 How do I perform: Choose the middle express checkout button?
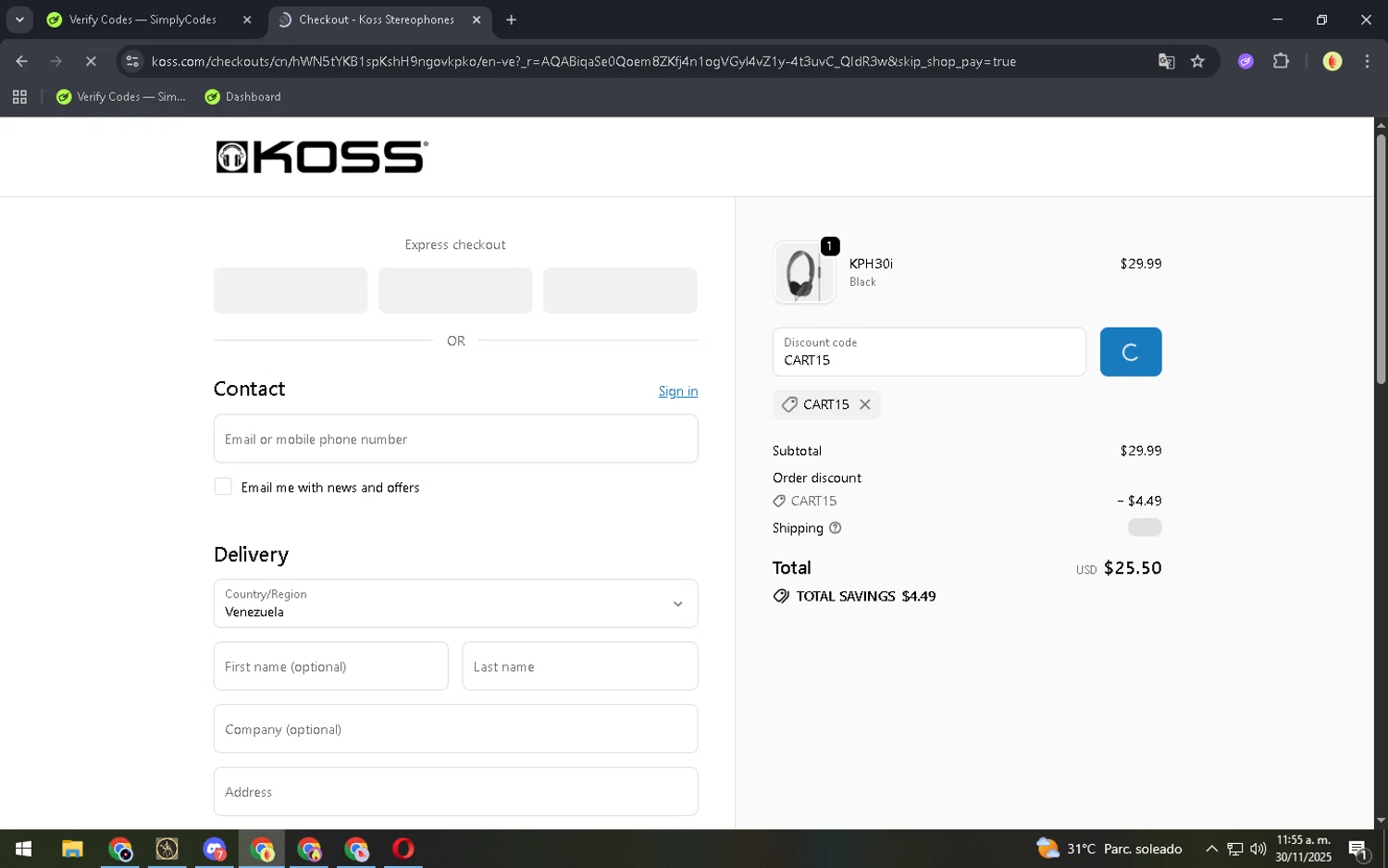tap(455, 291)
